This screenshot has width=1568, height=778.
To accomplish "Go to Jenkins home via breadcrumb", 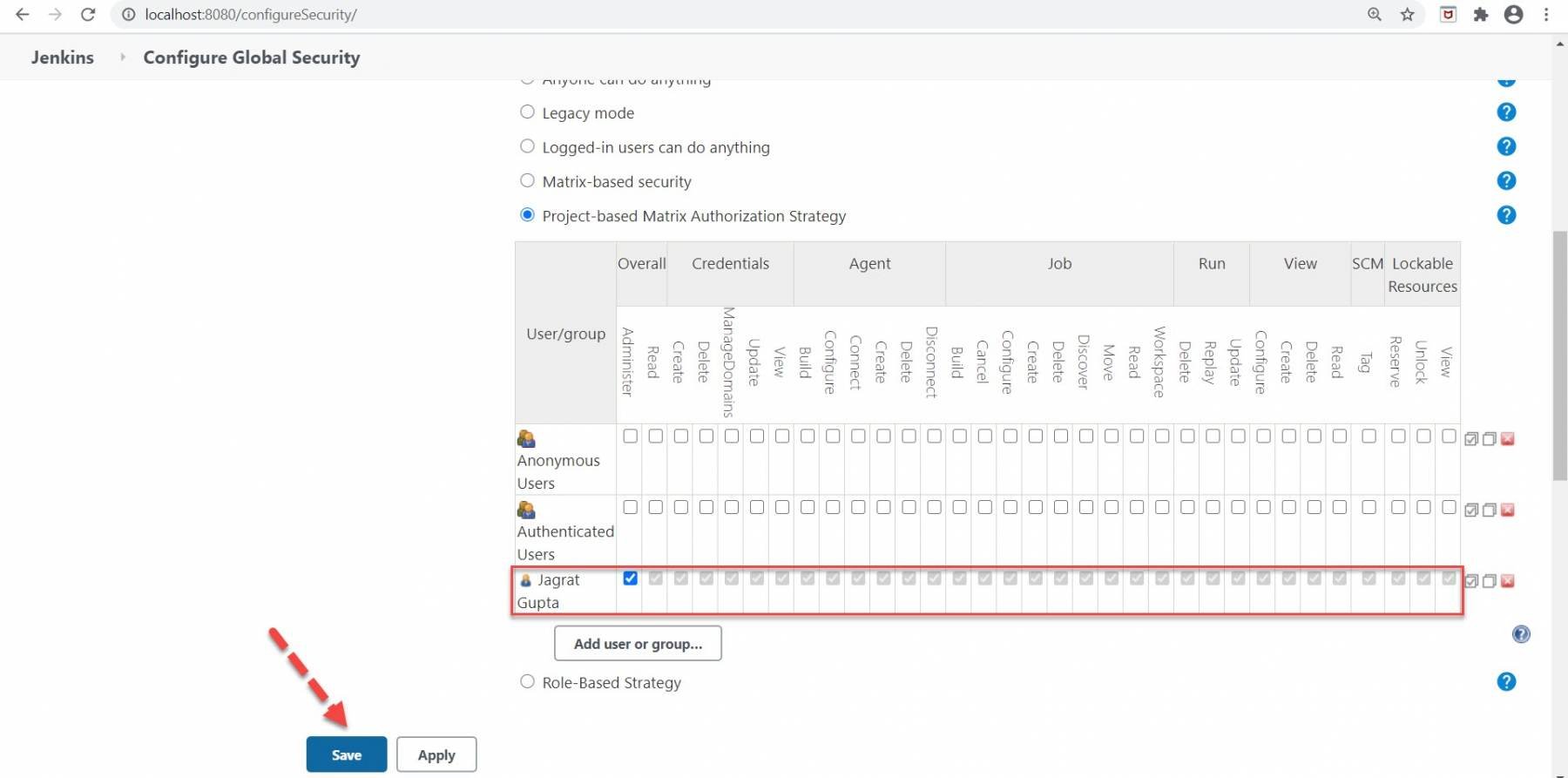I will [x=63, y=57].
